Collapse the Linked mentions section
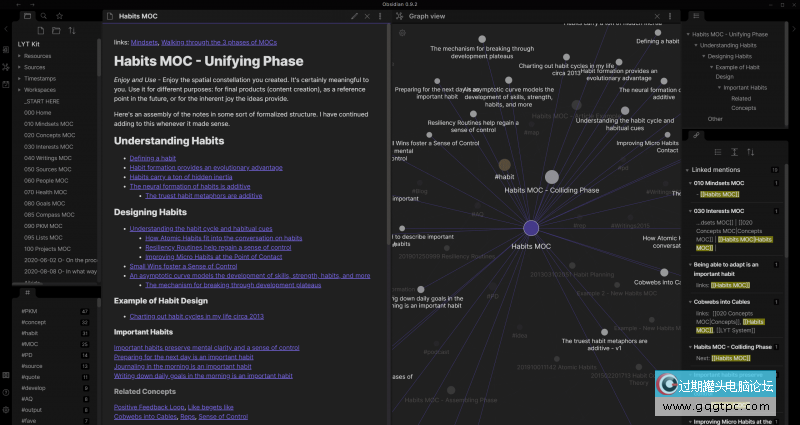Screen dimensions: 800x425 coord(688,170)
